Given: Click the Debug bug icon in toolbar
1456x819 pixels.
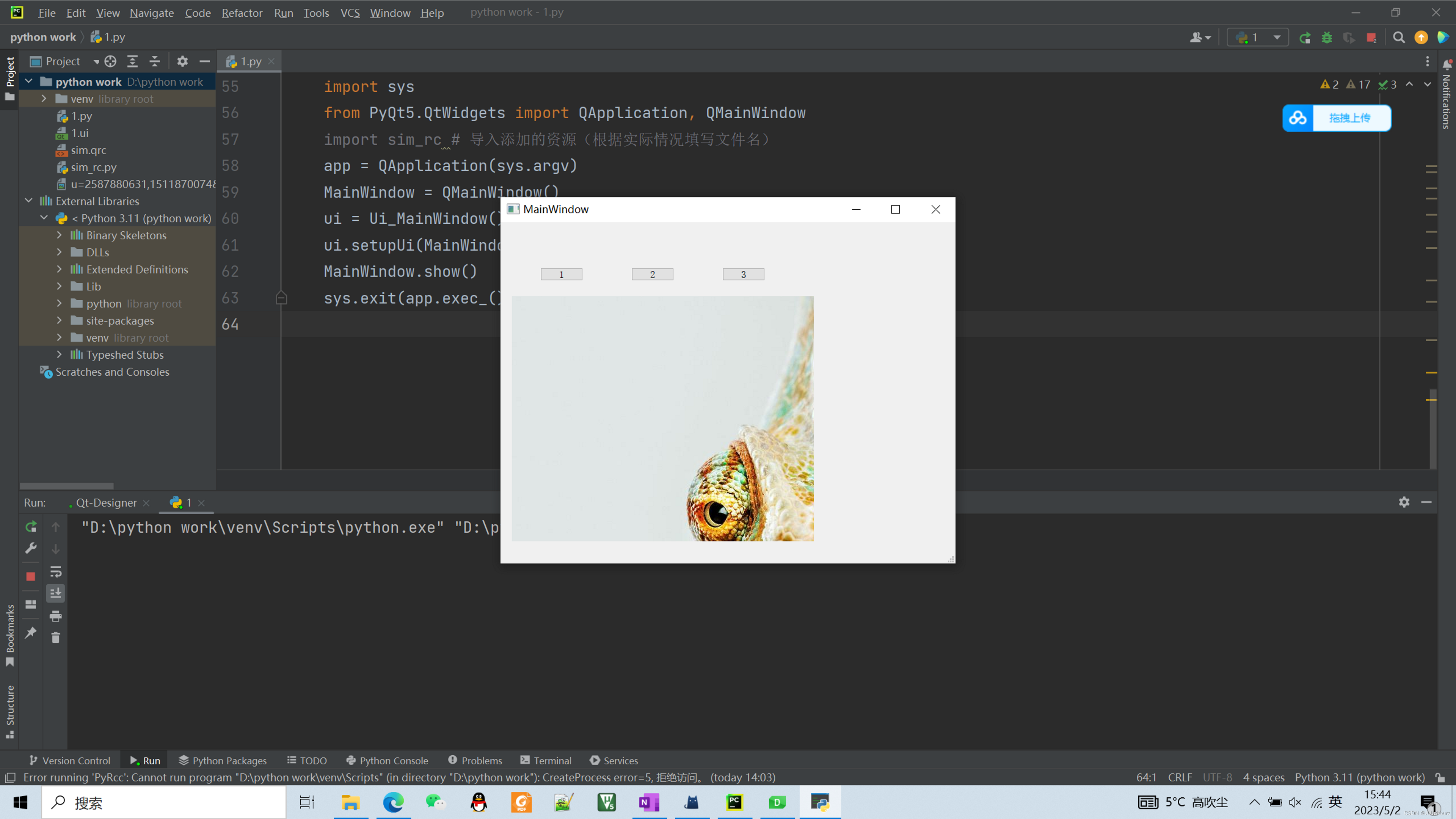Looking at the screenshot, I should (1327, 38).
